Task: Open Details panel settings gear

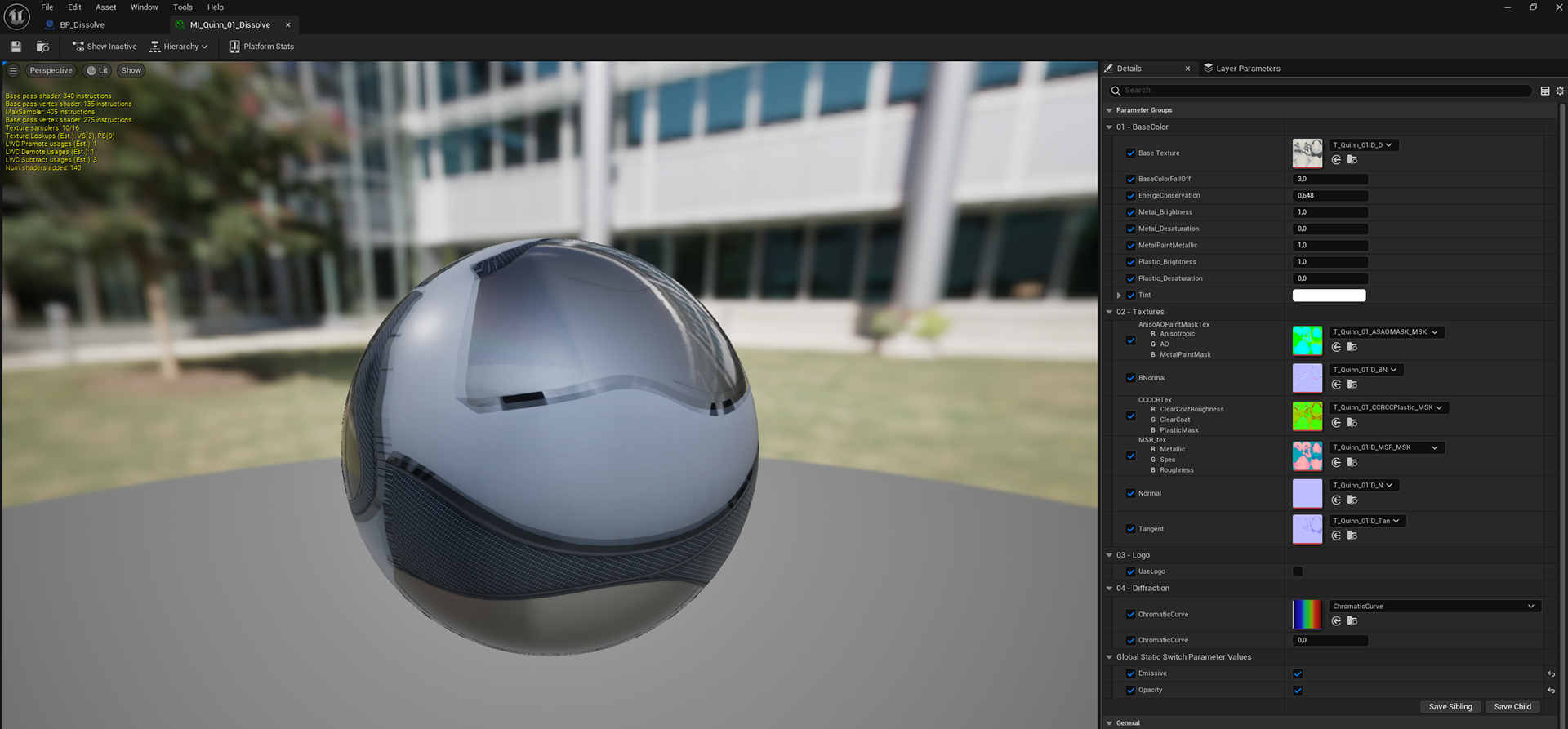Action: [x=1560, y=91]
